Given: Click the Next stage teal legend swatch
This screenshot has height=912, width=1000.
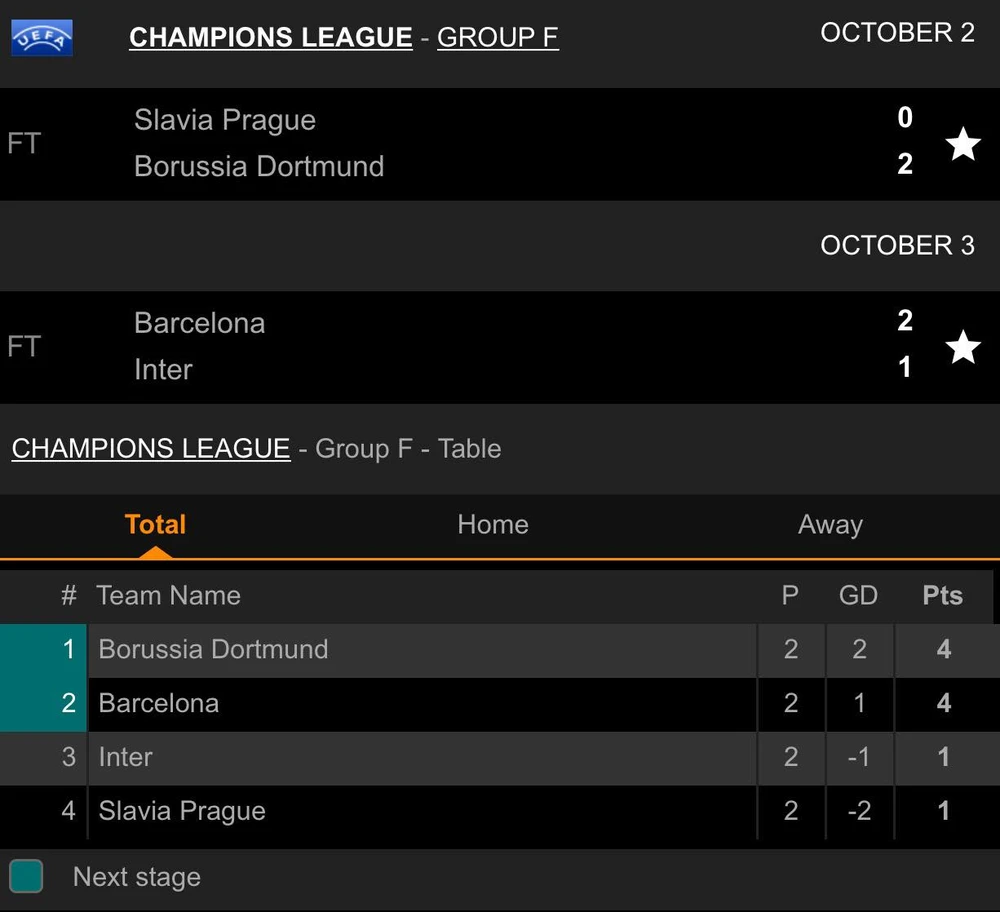Looking at the screenshot, I should 26,877.
